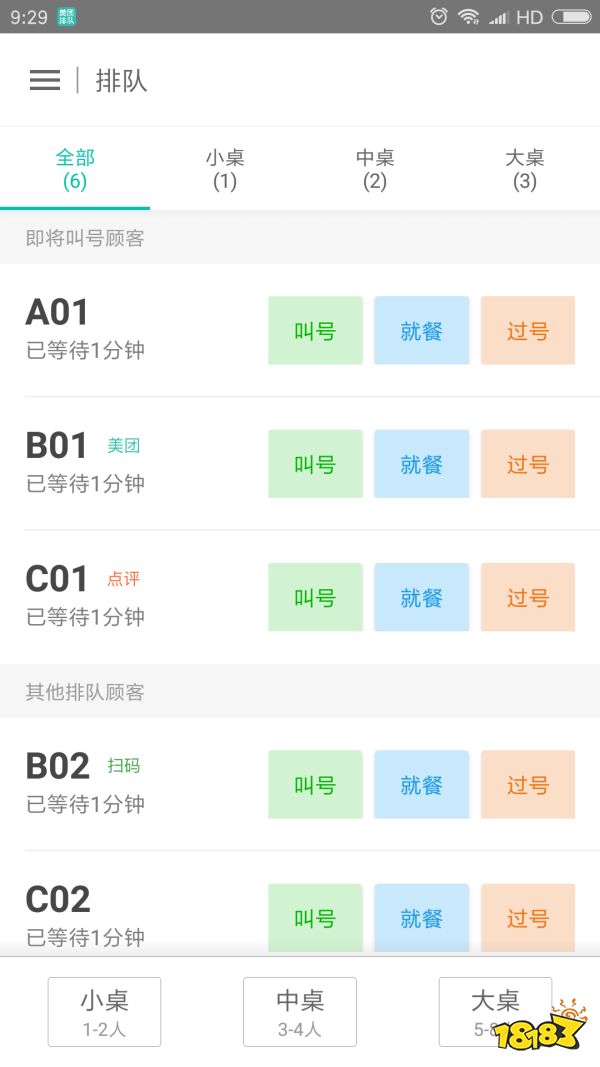Open the 大桌 tab
Image resolution: width=600 pixels, height=1067 pixels.
[525, 169]
